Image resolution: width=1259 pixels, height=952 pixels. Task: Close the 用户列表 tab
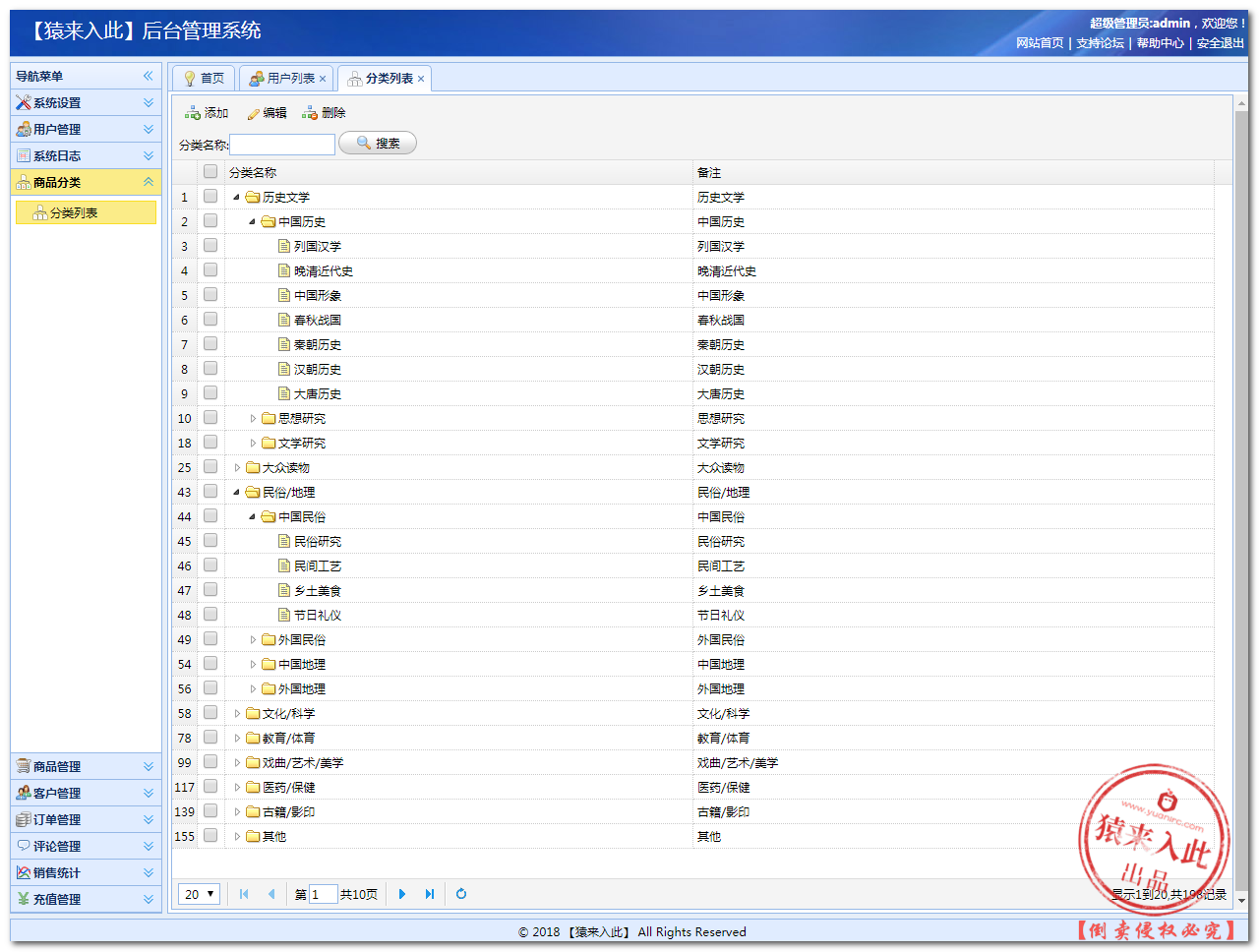323,79
